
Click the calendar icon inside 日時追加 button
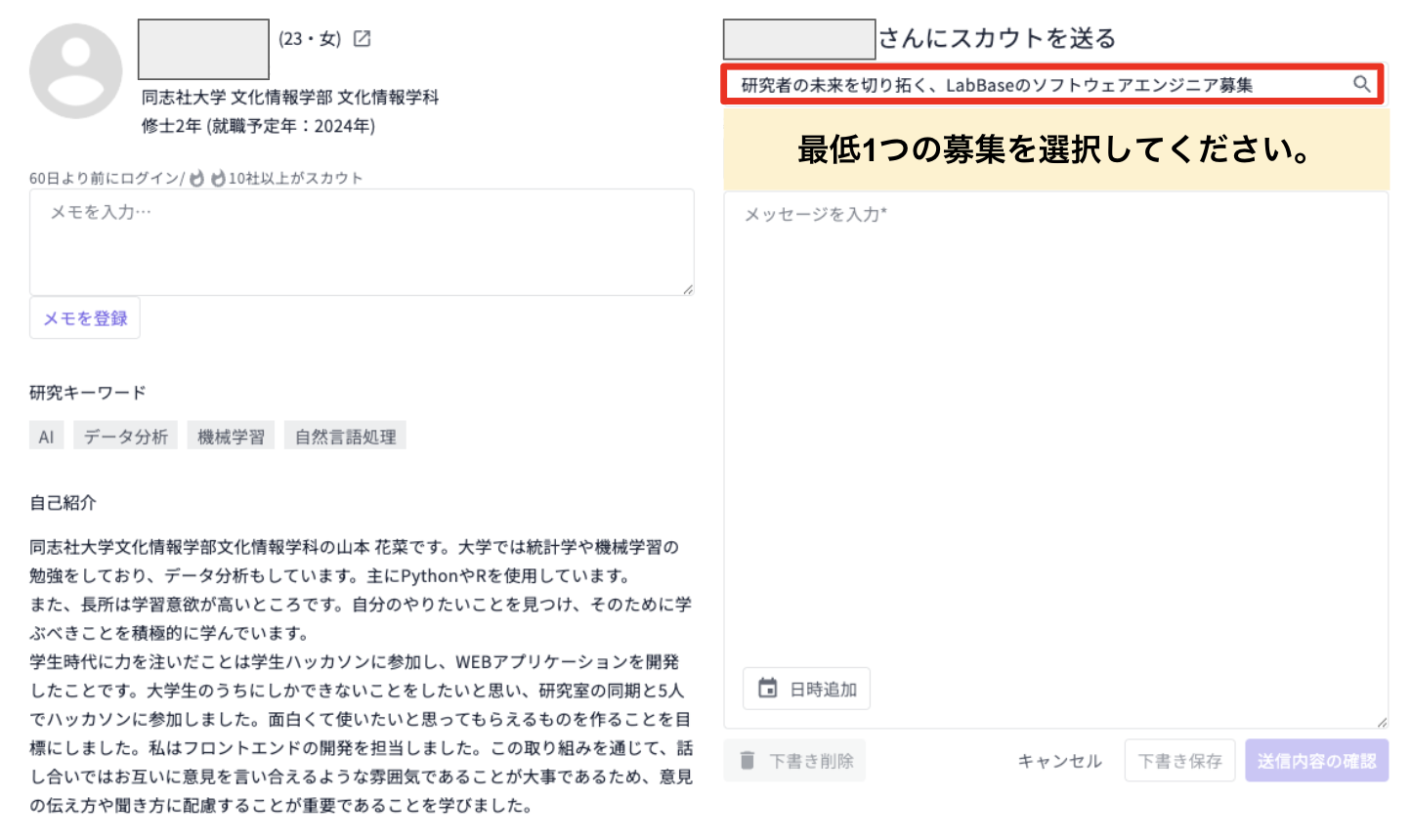[x=767, y=688]
